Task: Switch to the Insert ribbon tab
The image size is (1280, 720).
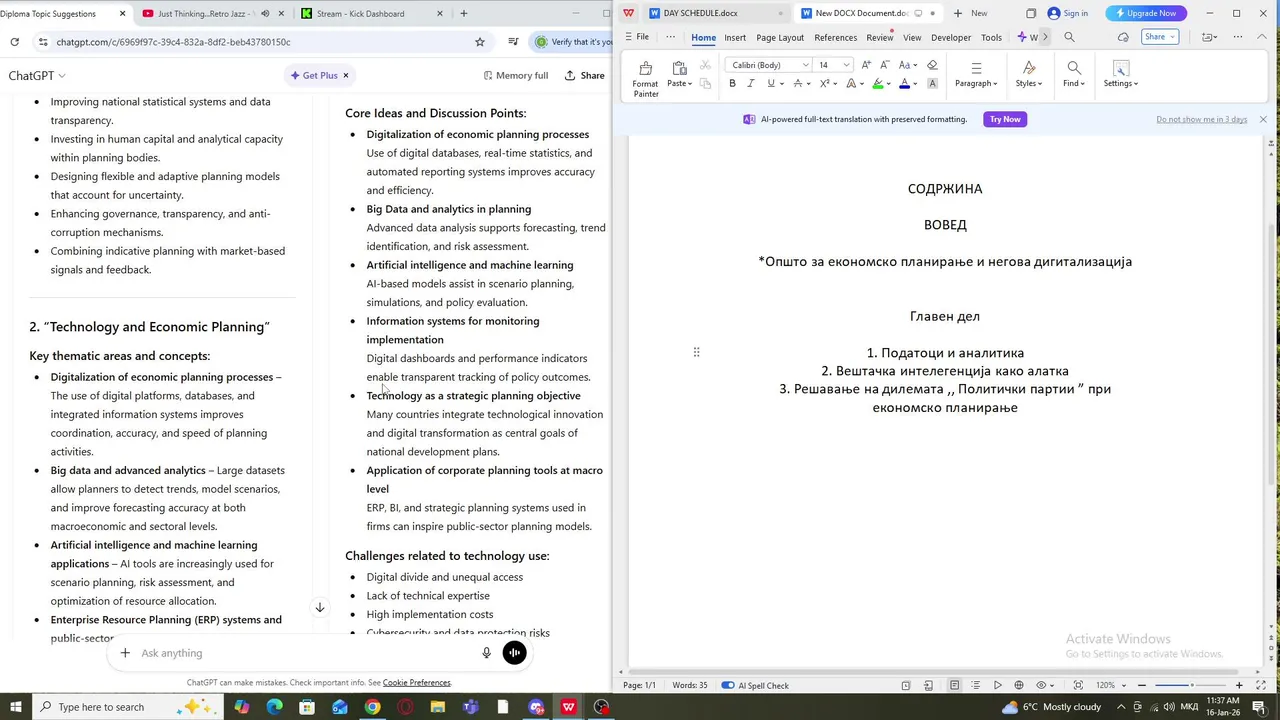Action: pyautogui.click(x=735, y=37)
